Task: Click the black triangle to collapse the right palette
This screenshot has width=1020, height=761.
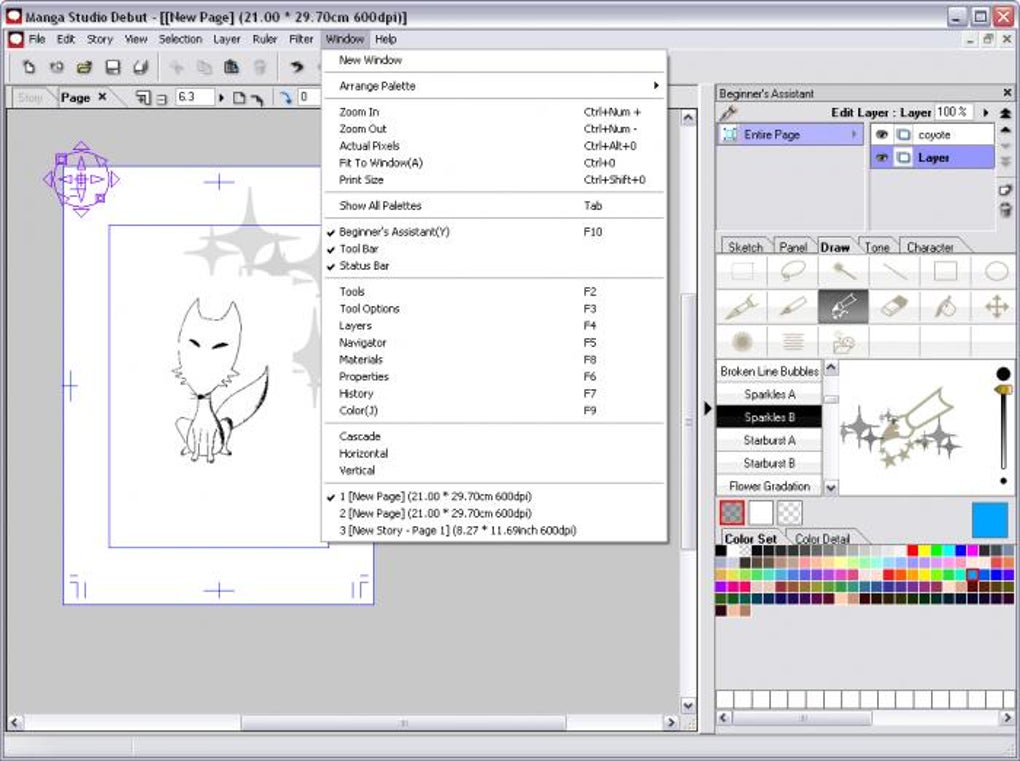Action: point(708,408)
